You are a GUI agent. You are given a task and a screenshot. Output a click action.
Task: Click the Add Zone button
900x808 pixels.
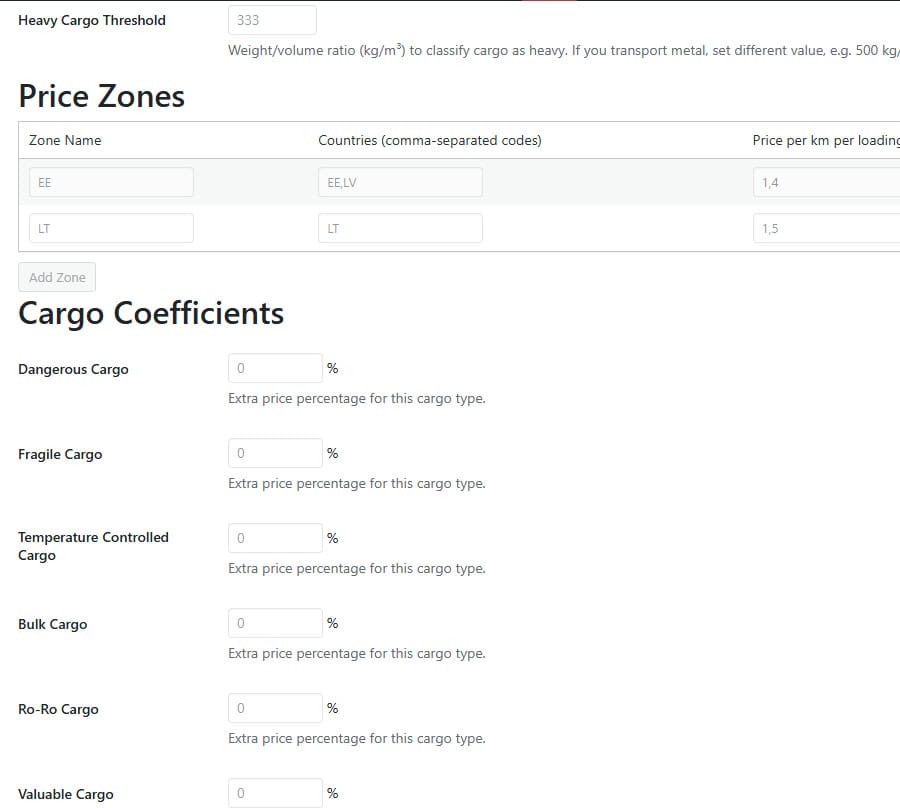point(57,277)
